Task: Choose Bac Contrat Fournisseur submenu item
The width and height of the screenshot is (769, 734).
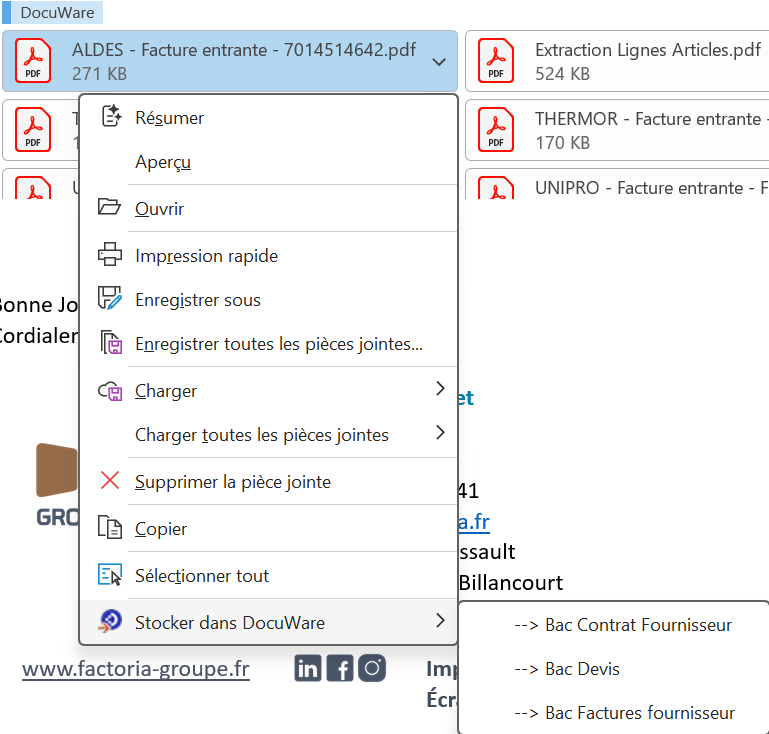Action: pyautogui.click(x=615, y=625)
